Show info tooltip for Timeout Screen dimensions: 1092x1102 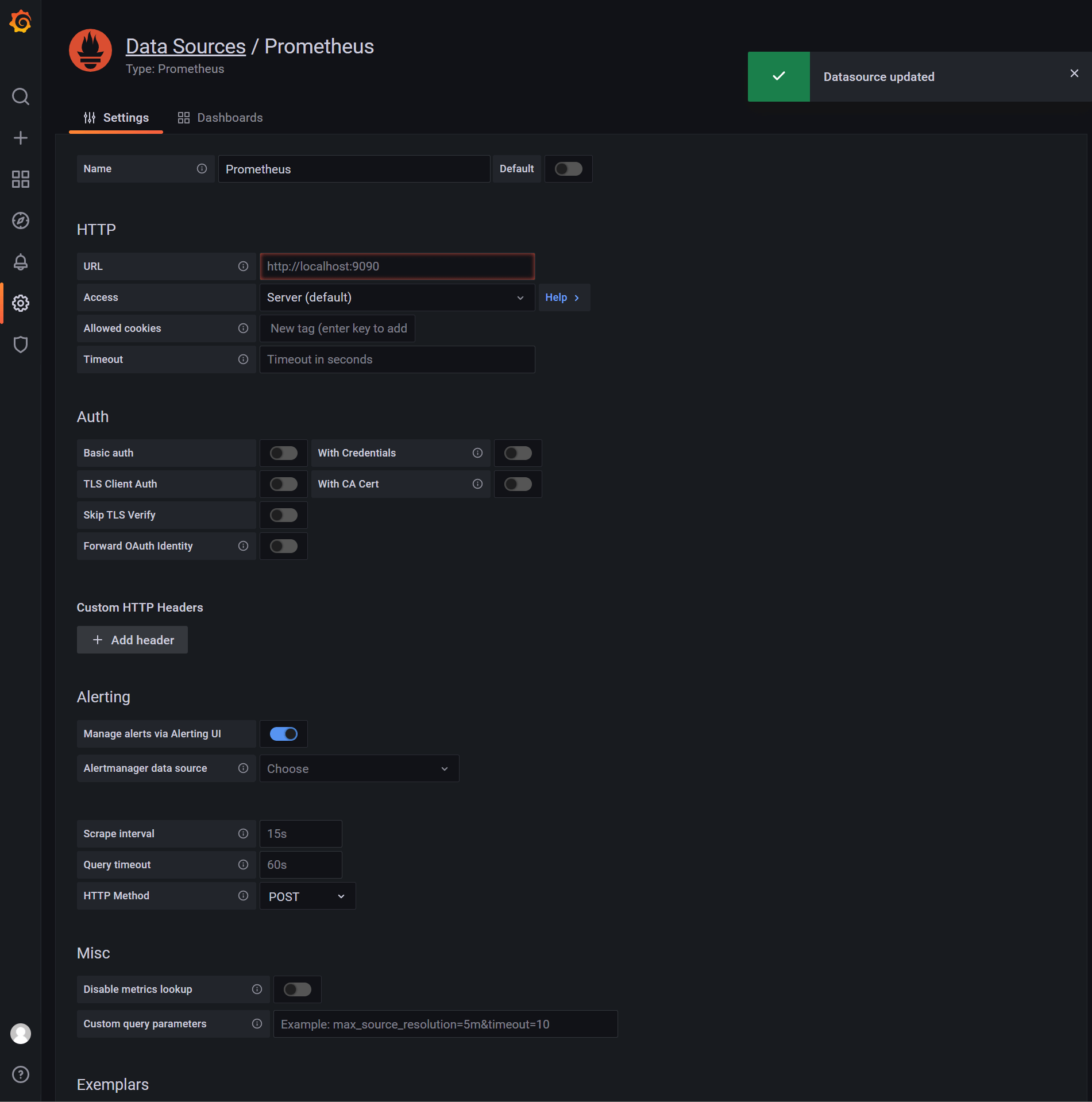(x=243, y=359)
